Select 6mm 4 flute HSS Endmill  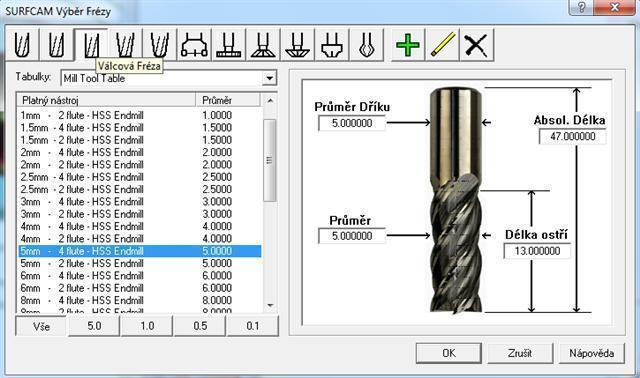pos(140,276)
